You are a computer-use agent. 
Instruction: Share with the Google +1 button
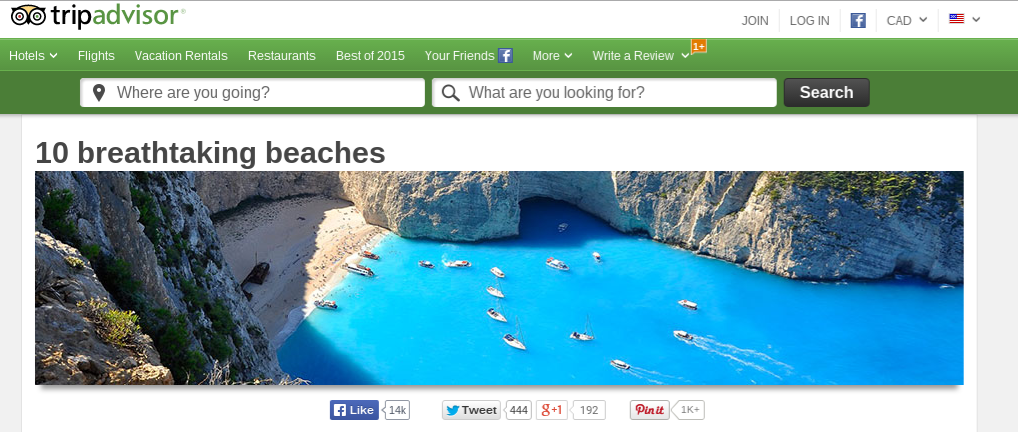pos(551,410)
